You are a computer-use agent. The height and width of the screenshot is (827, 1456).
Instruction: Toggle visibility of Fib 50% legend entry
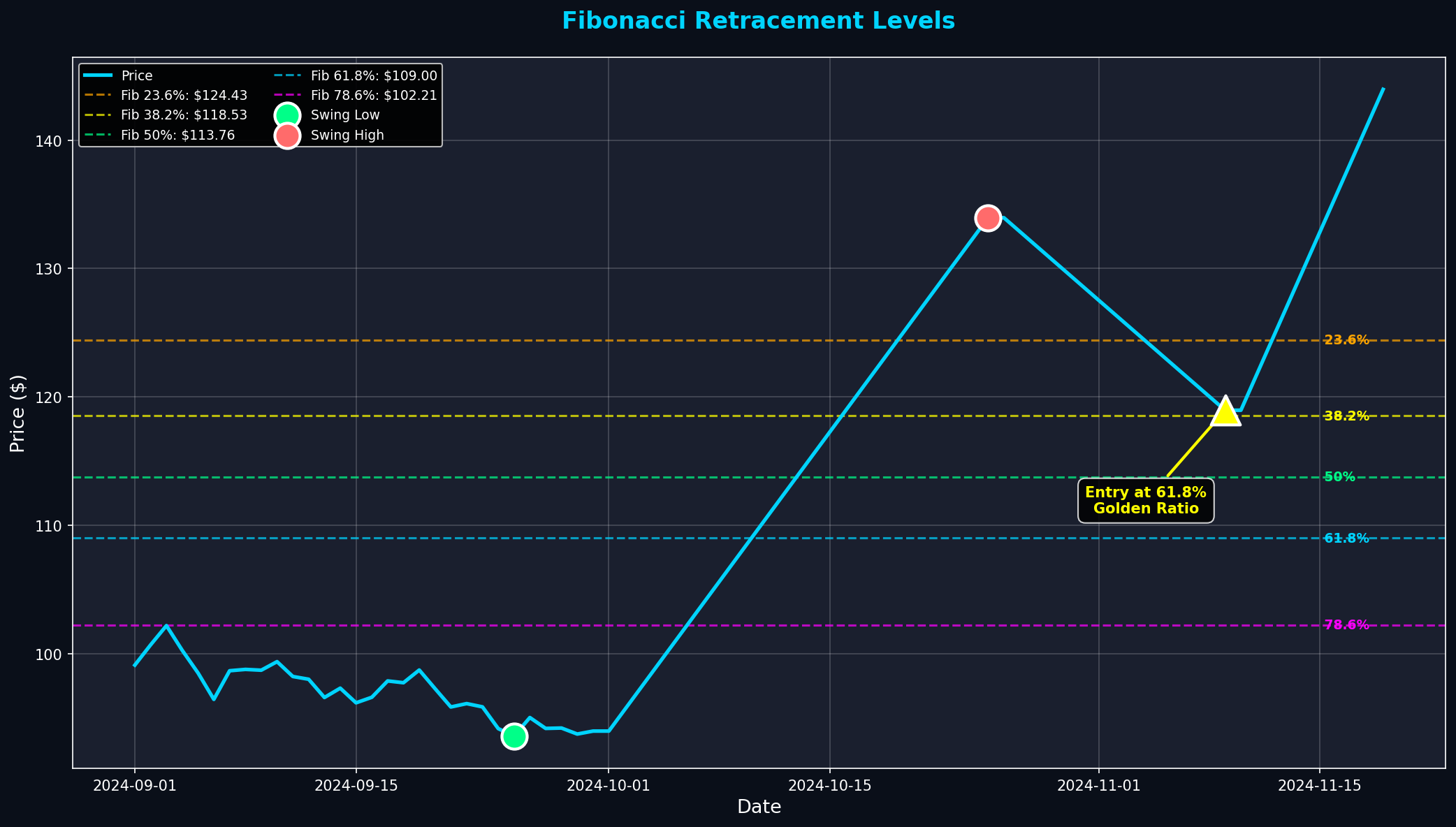click(x=178, y=135)
